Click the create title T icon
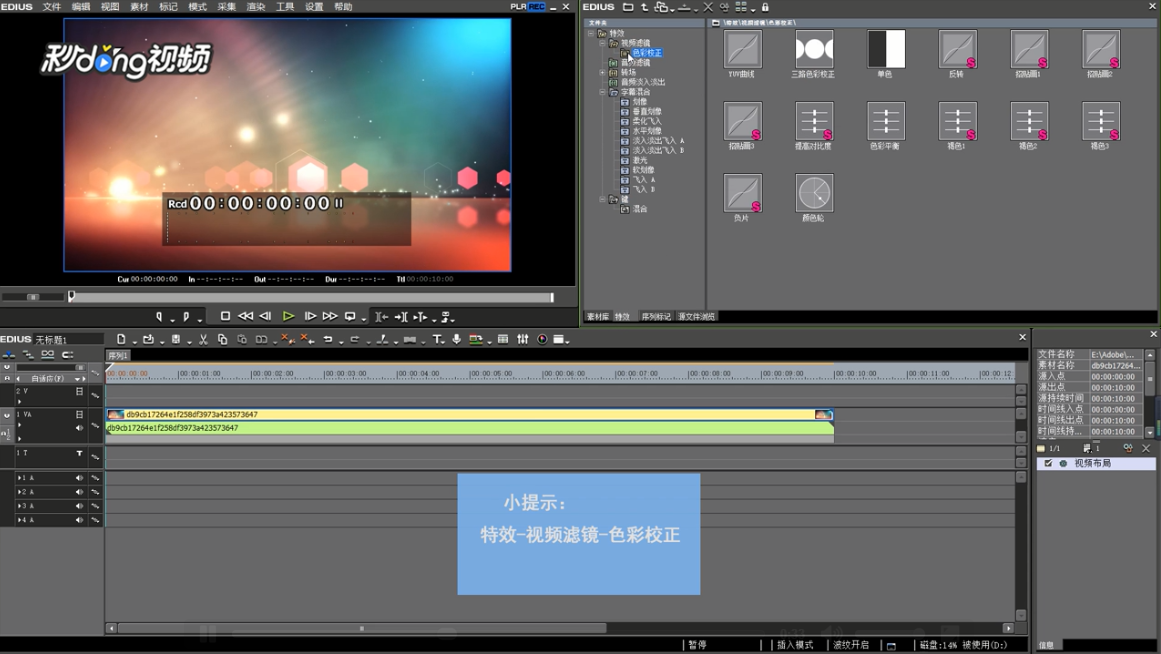The height and width of the screenshot is (654, 1161). click(x=437, y=339)
